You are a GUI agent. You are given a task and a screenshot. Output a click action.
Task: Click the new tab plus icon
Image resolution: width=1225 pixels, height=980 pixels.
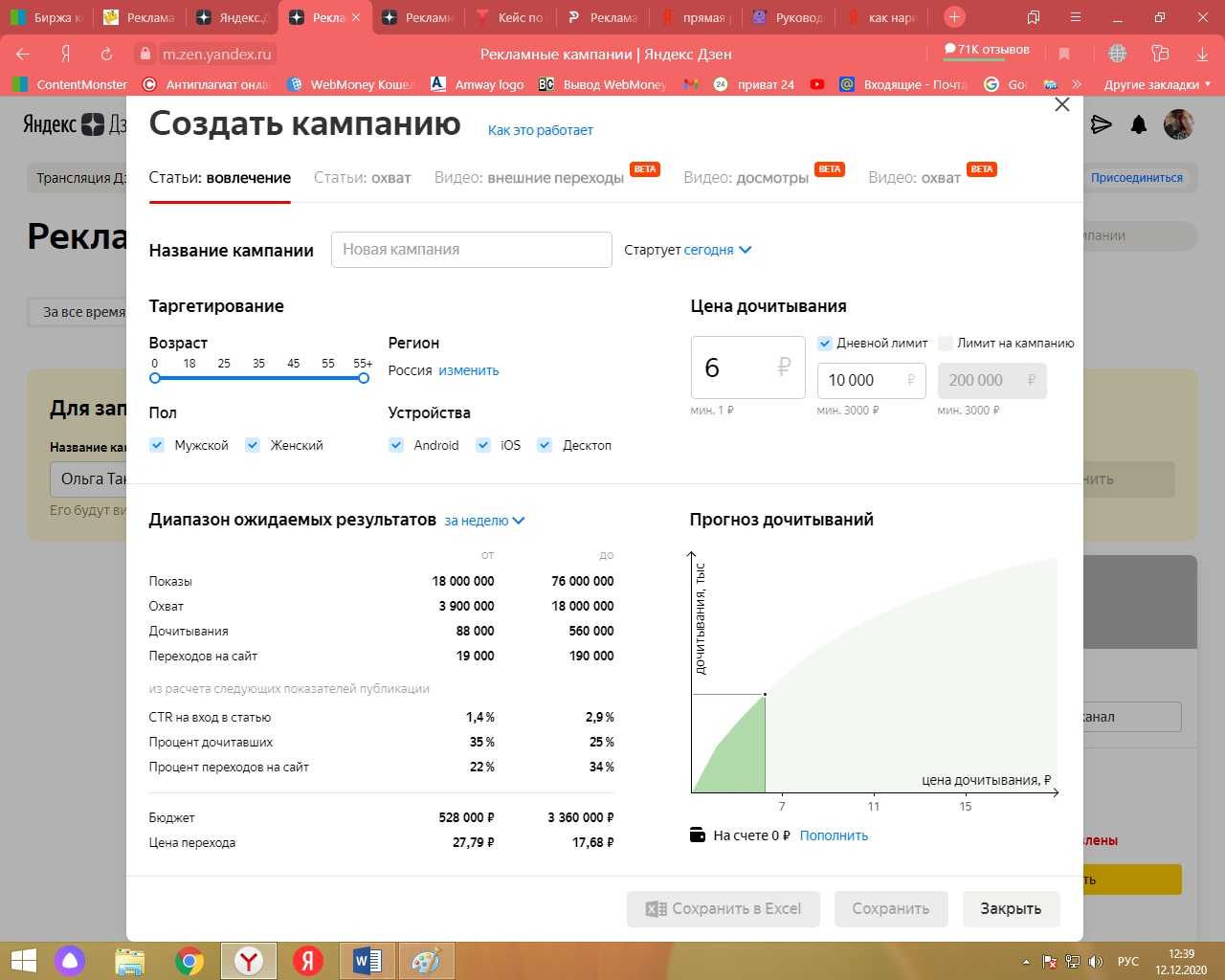(954, 17)
